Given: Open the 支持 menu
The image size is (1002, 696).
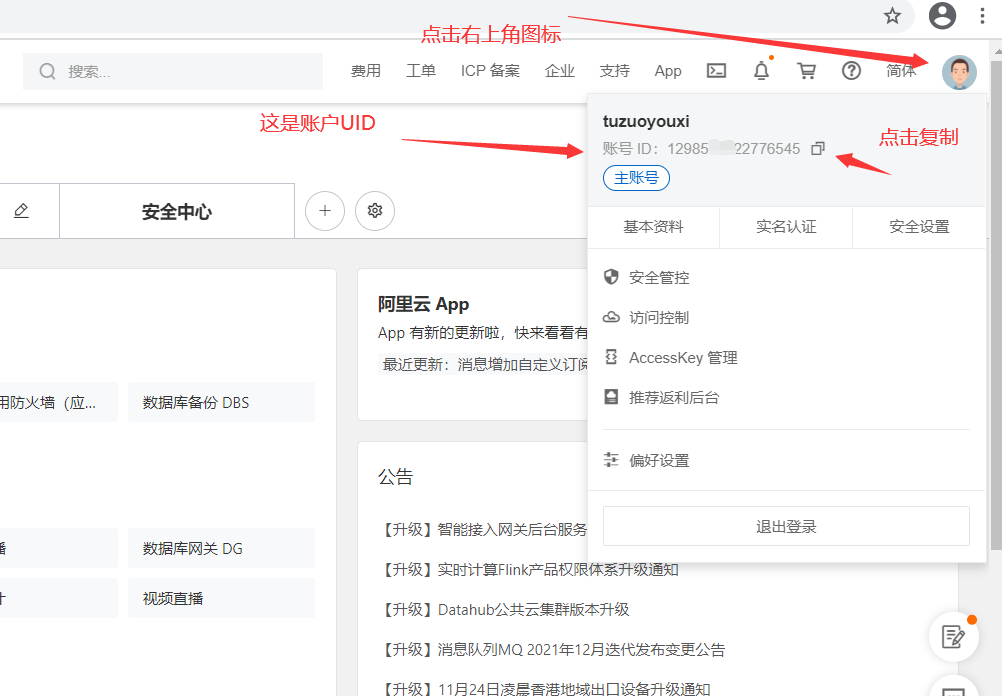Looking at the screenshot, I should pyautogui.click(x=615, y=71).
